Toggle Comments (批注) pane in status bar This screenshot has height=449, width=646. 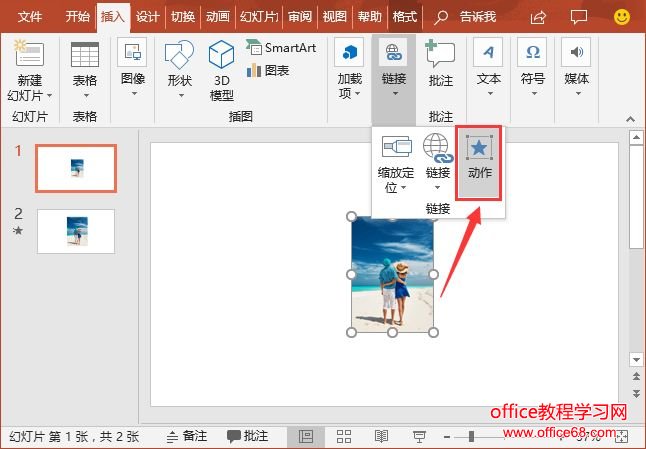pos(247,436)
